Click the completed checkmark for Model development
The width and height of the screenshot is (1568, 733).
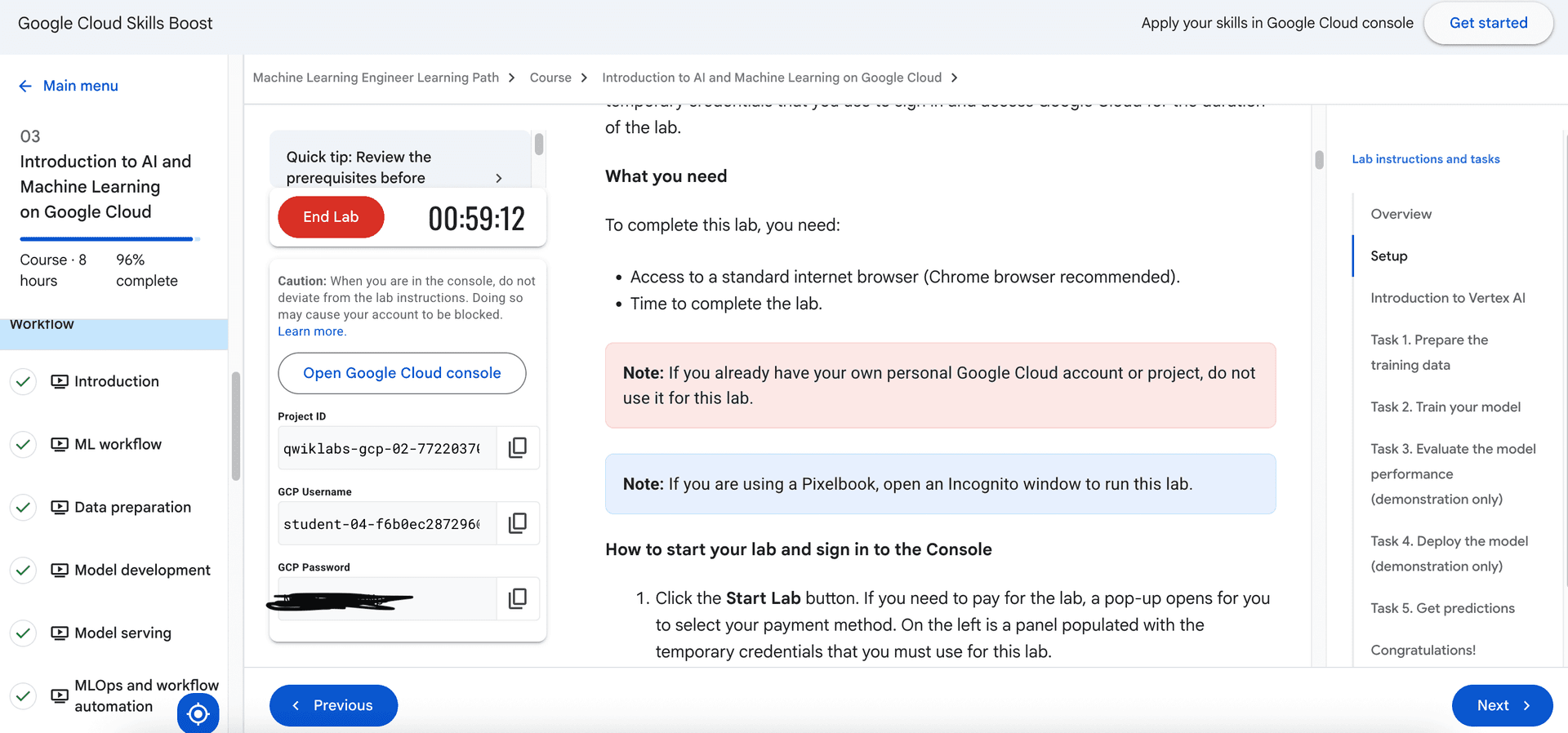pyautogui.click(x=24, y=570)
